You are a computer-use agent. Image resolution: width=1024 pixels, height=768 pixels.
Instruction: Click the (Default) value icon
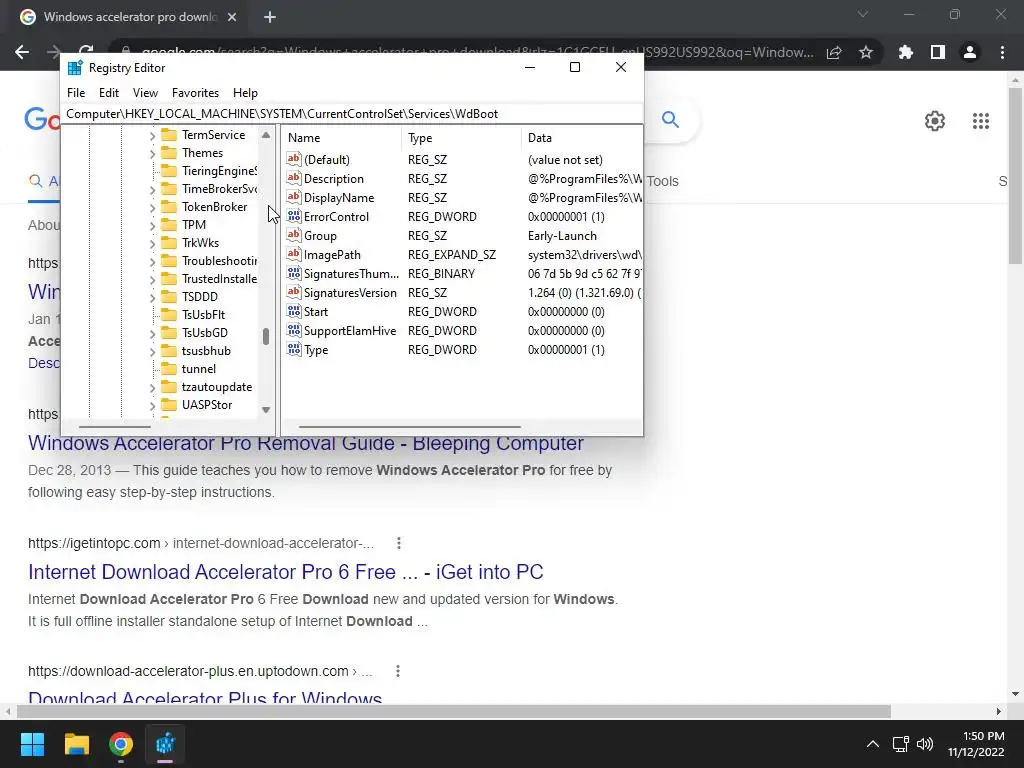tap(294, 159)
